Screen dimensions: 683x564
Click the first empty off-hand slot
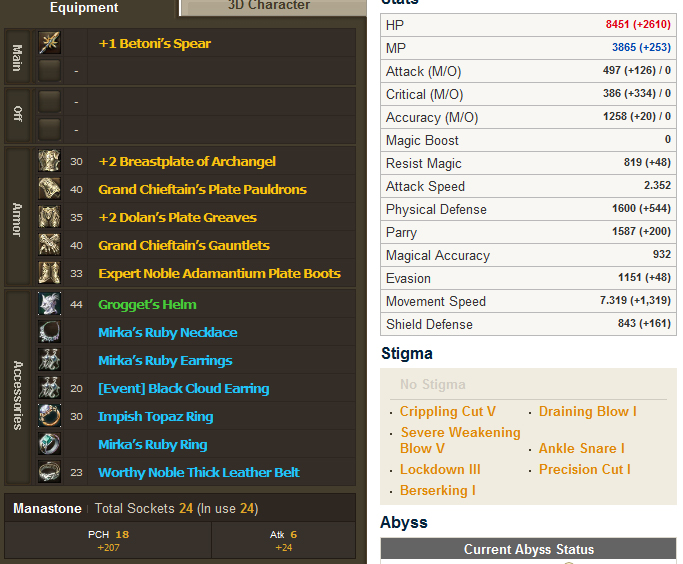point(49,101)
